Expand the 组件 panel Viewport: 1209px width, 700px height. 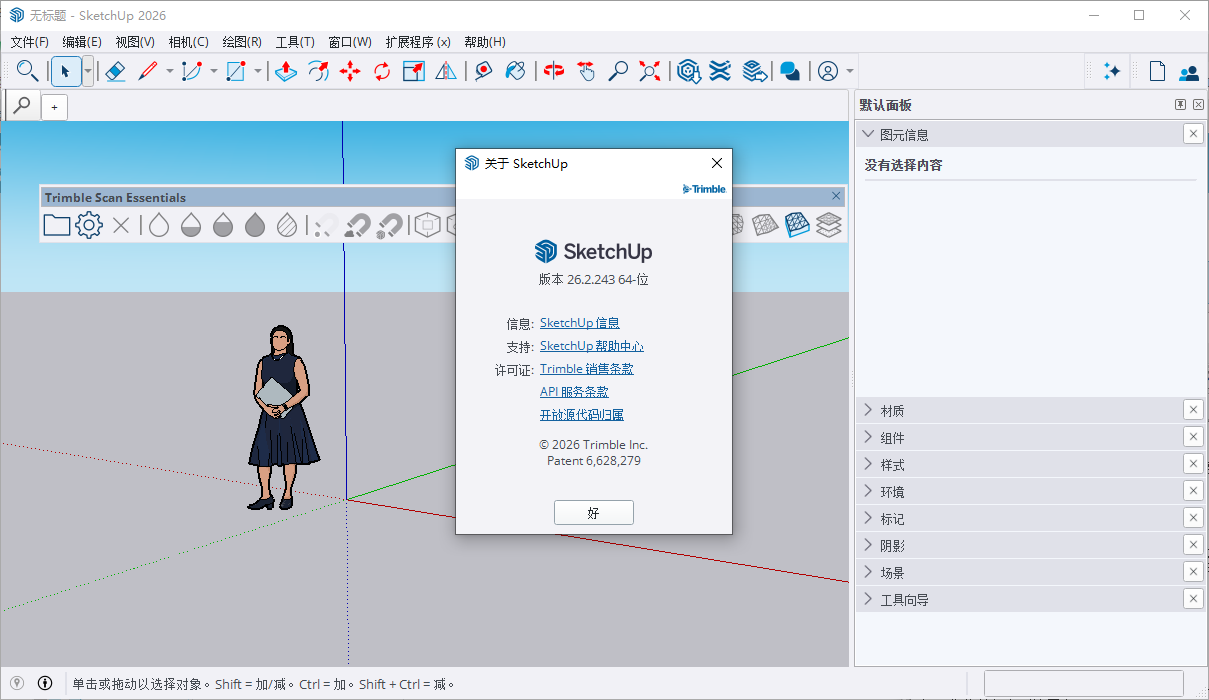[868, 437]
